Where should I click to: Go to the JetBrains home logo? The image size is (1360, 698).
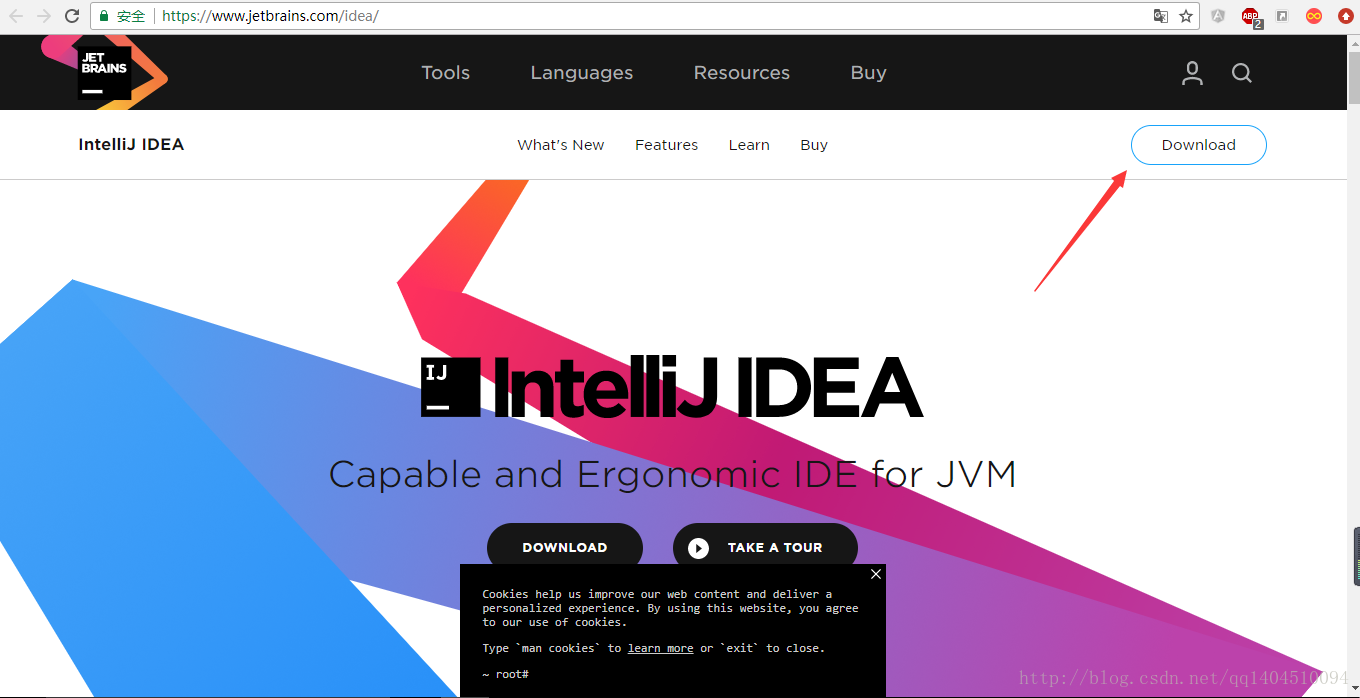click(x=104, y=72)
